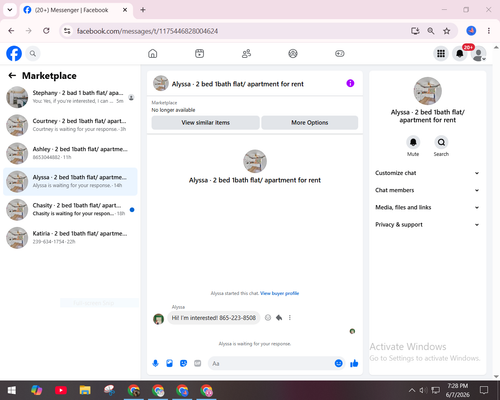Open Chrome three-dot menu
The height and width of the screenshot is (400, 500).
click(x=489, y=31)
